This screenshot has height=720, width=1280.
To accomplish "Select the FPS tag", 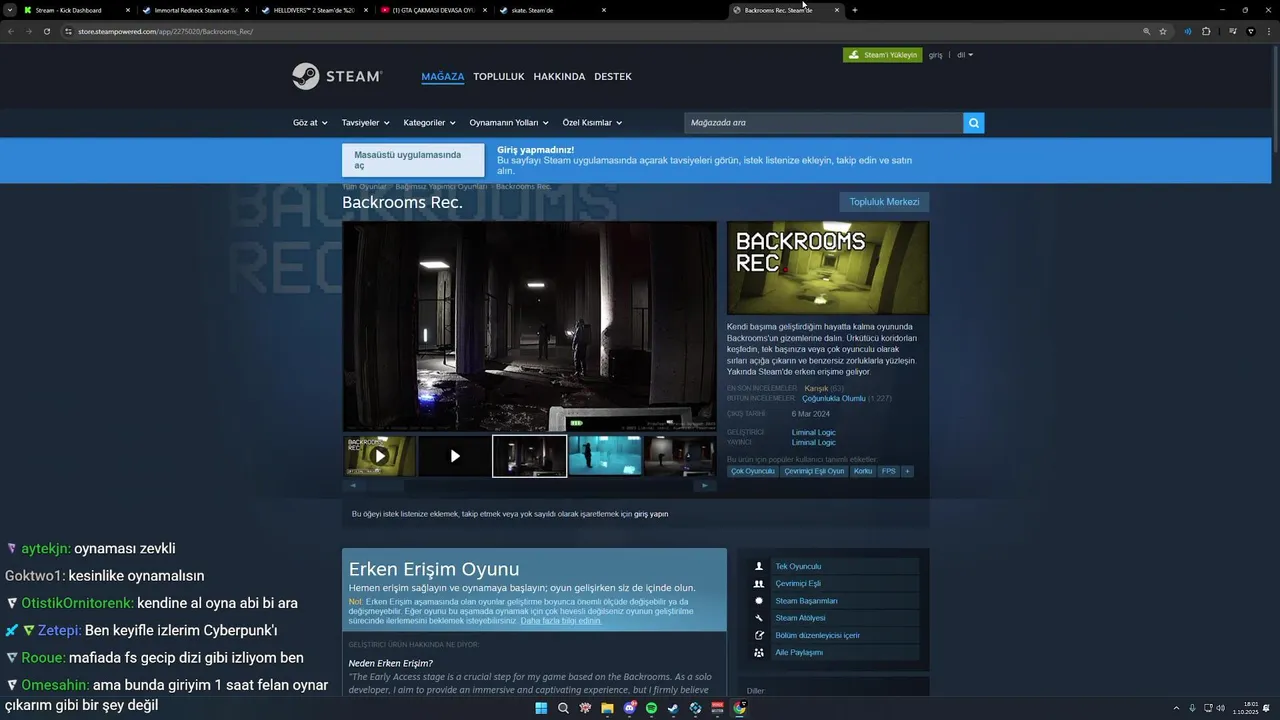I will (888, 471).
